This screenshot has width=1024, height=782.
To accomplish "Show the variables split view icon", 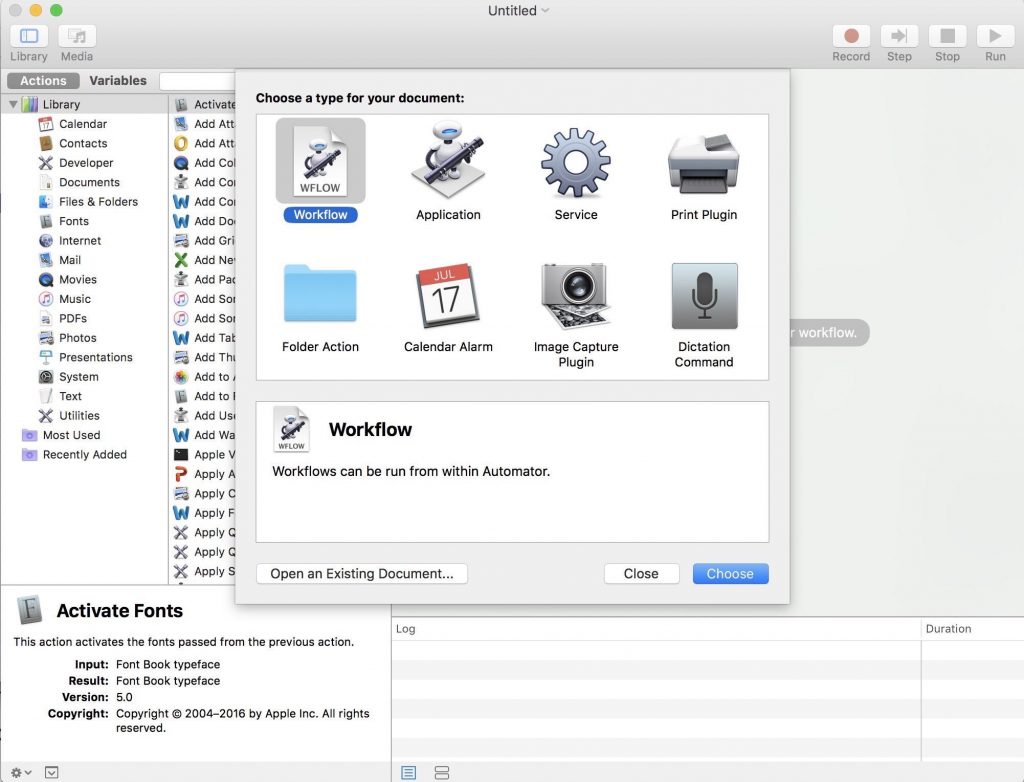I will pyautogui.click(x=442, y=773).
